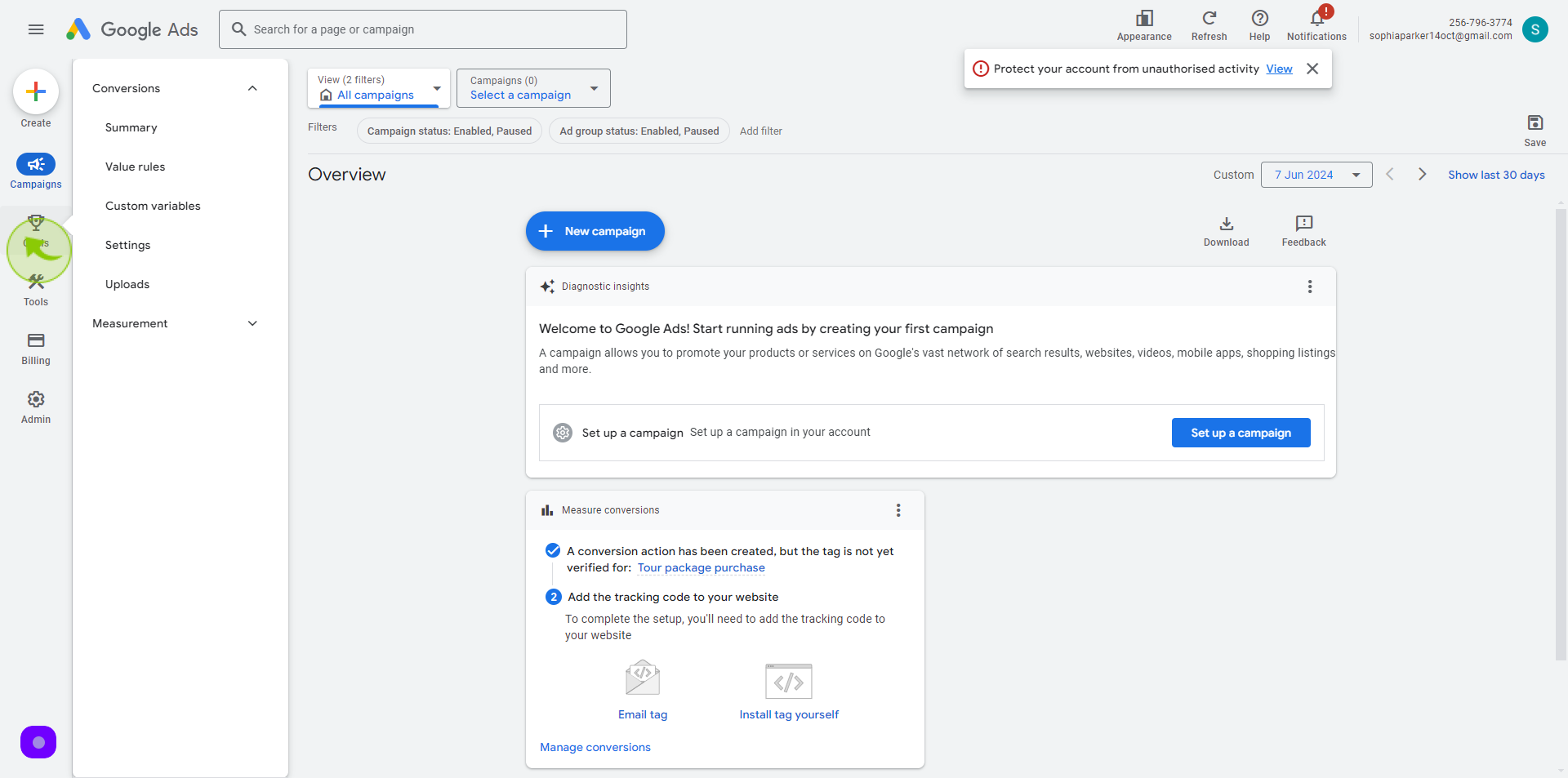Click the Create plus button
1568x778 pixels.
[x=36, y=91]
